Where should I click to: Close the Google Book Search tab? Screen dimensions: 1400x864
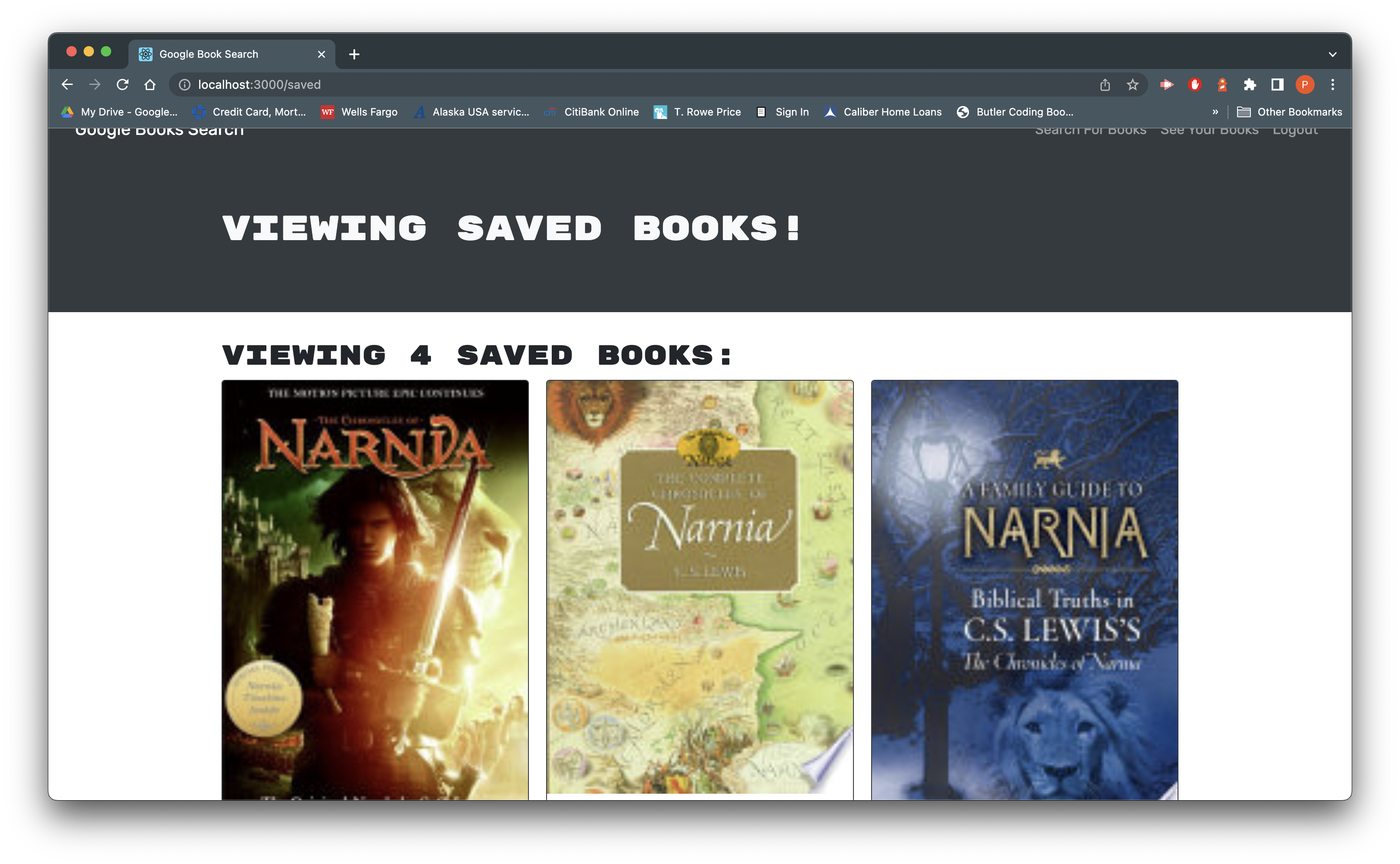pos(322,54)
